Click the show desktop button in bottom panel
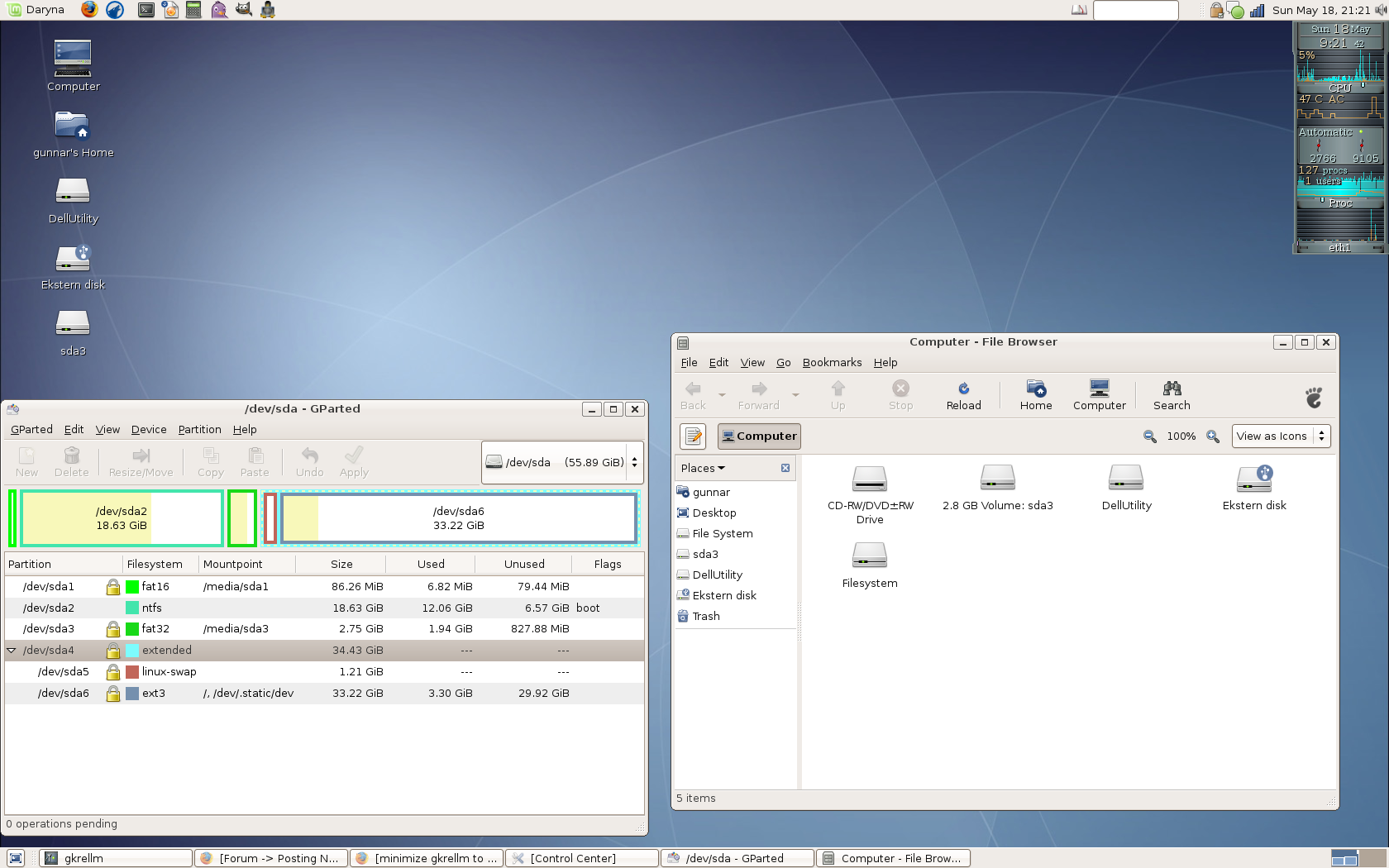1389x868 pixels. 16,858
